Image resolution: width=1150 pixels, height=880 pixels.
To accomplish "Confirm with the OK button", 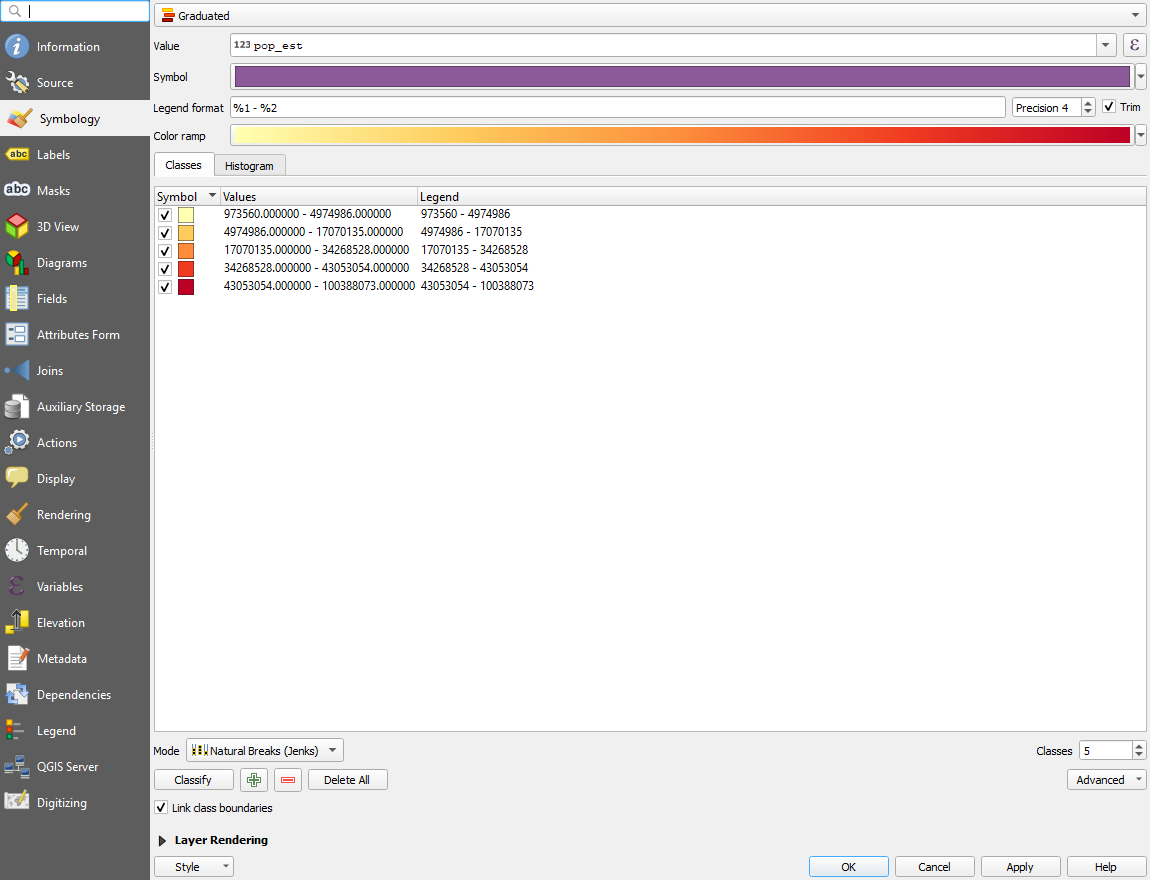I will click(x=849, y=867).
